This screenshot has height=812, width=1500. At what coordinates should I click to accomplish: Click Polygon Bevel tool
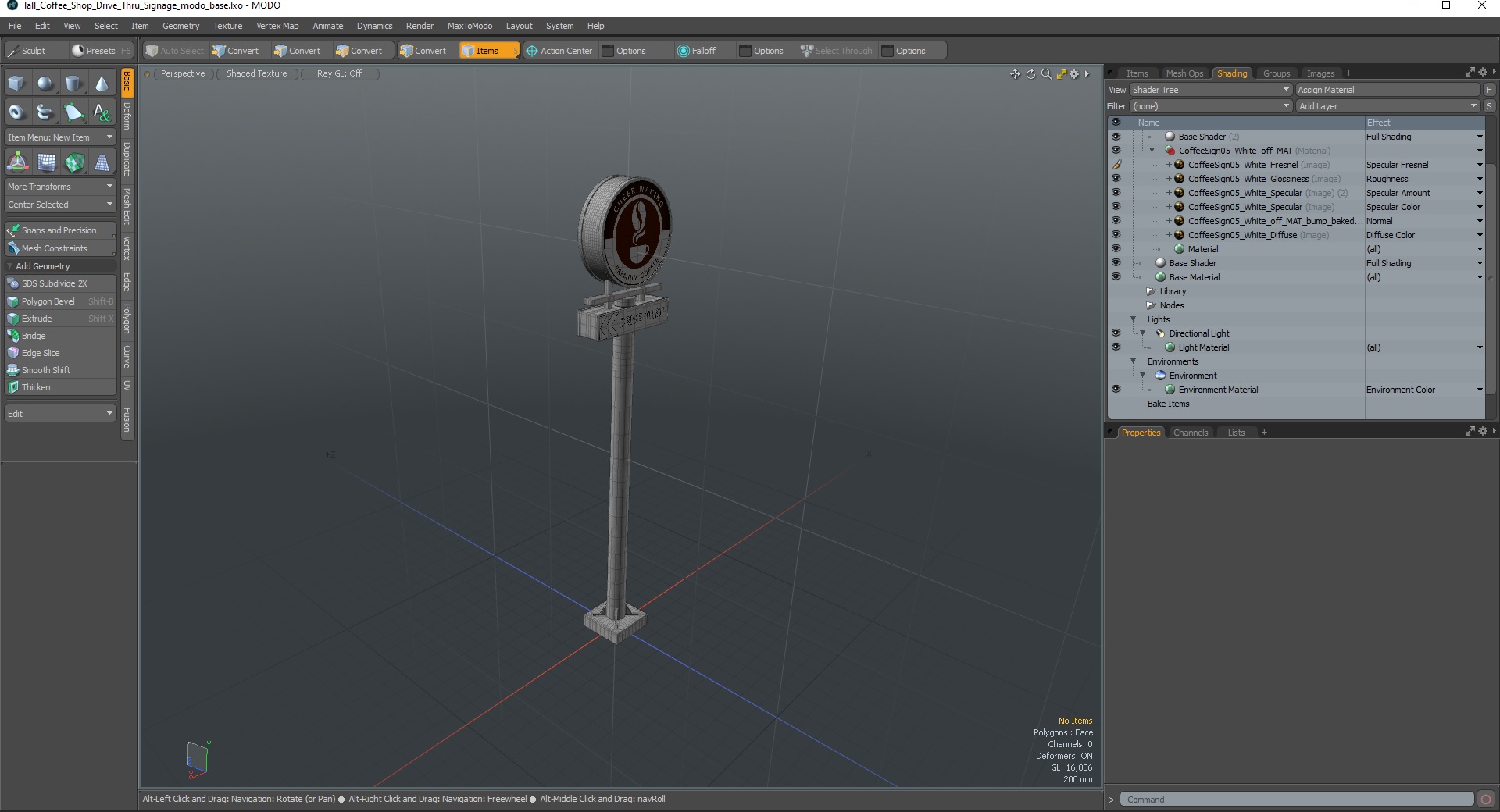pyautogui.click(x=60, y=301)
